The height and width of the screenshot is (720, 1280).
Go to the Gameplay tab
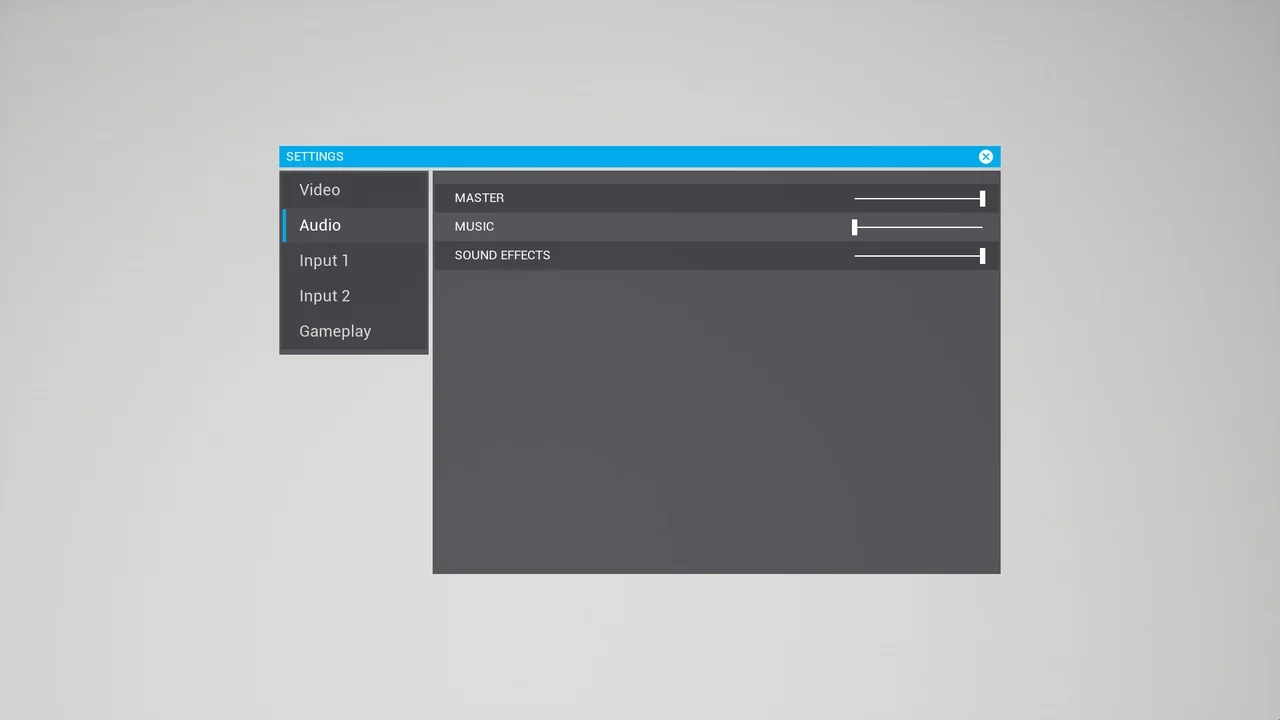tap(335, 331)
